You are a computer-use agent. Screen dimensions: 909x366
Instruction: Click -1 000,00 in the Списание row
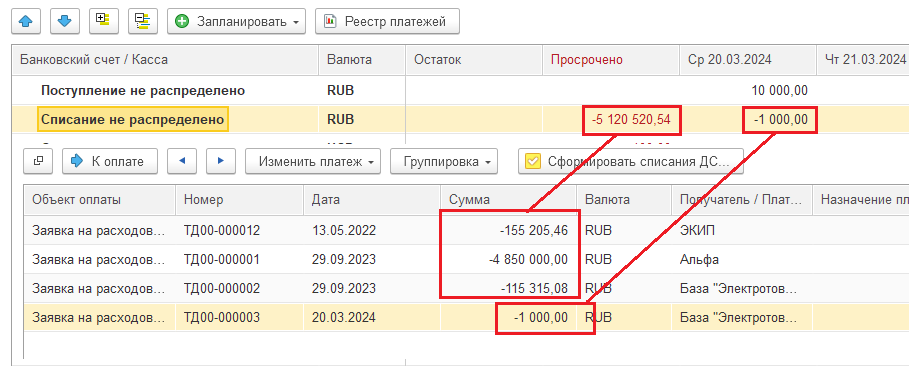(780, 119)
